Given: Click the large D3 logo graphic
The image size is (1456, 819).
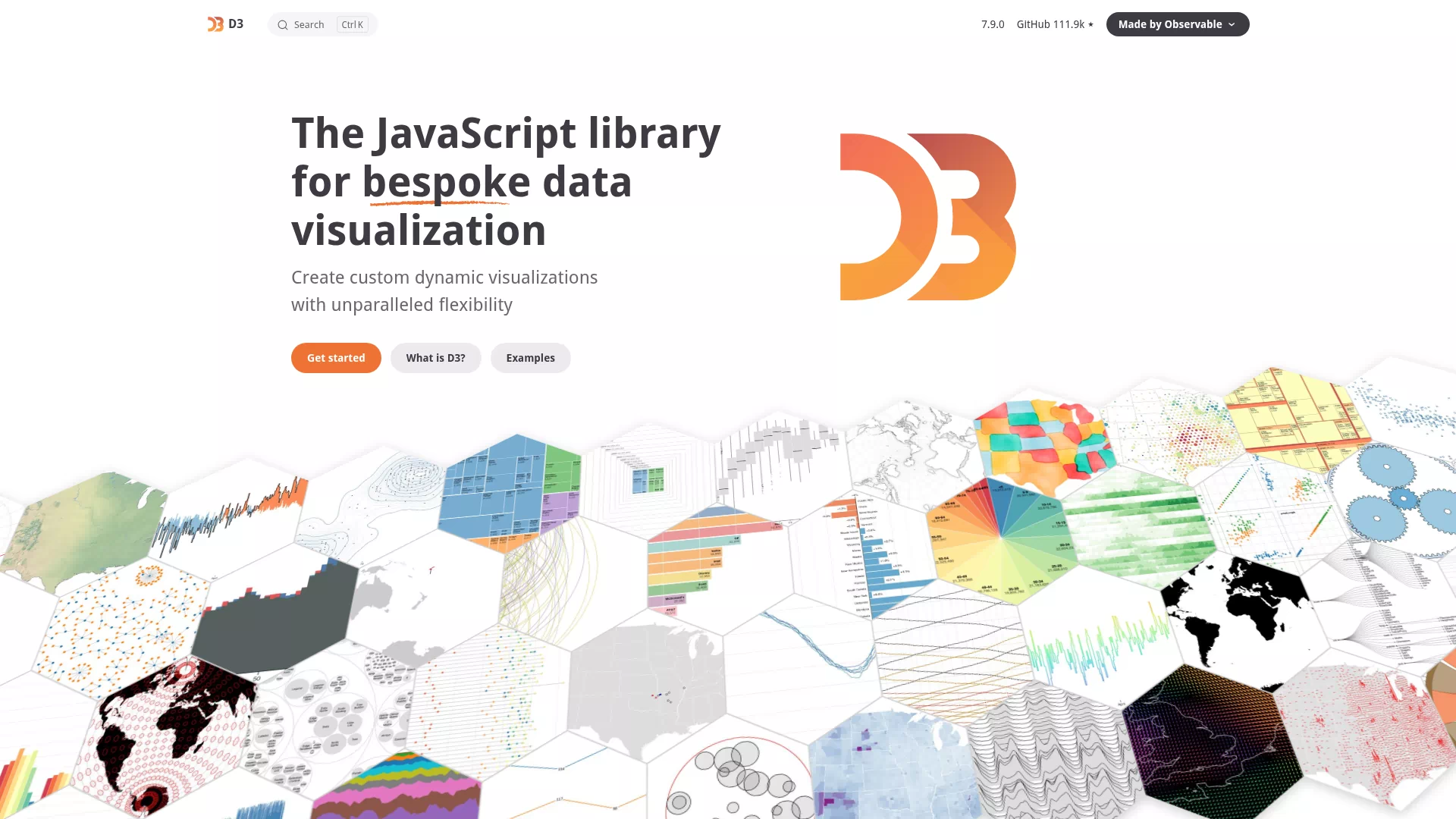Looking at the screenshot, I should 927,217.
